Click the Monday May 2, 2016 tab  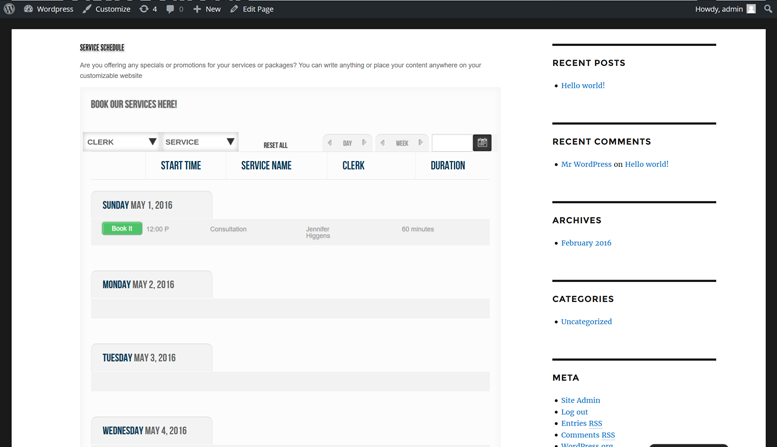(152, 284)
